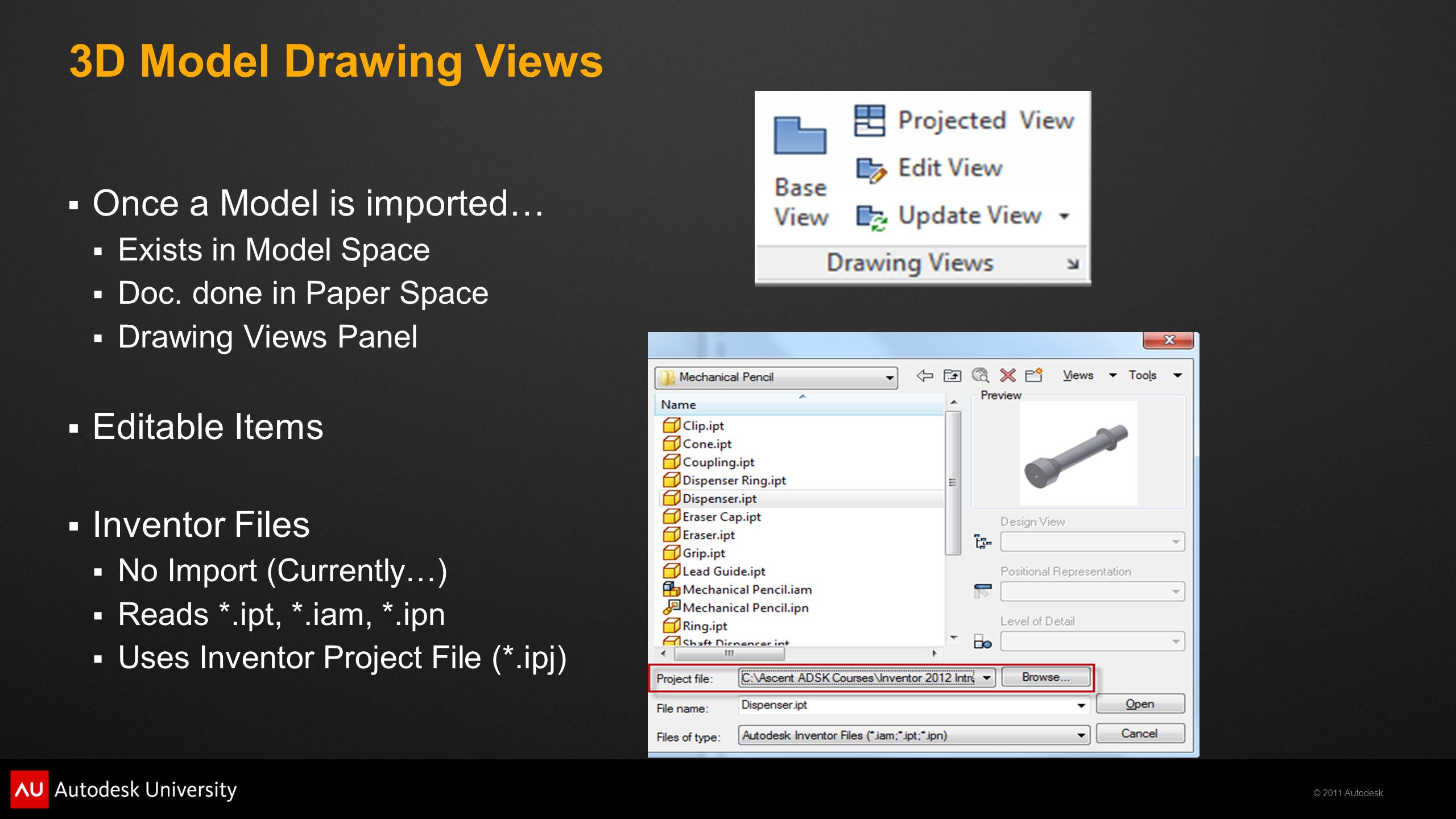Click the horizontal scroll-right arrow
1456x819 pixels.
click(934, 653)
